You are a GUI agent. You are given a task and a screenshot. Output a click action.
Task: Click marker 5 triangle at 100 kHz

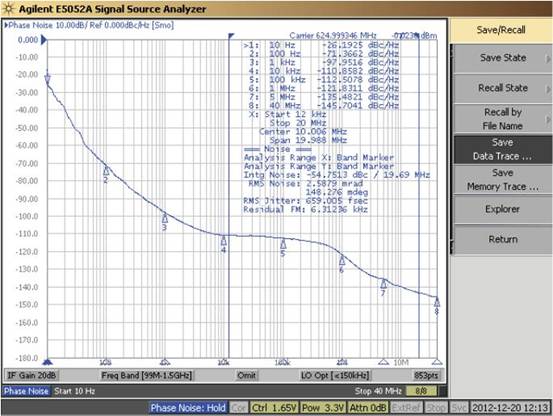pyautogui.click(x=283, y=244)
